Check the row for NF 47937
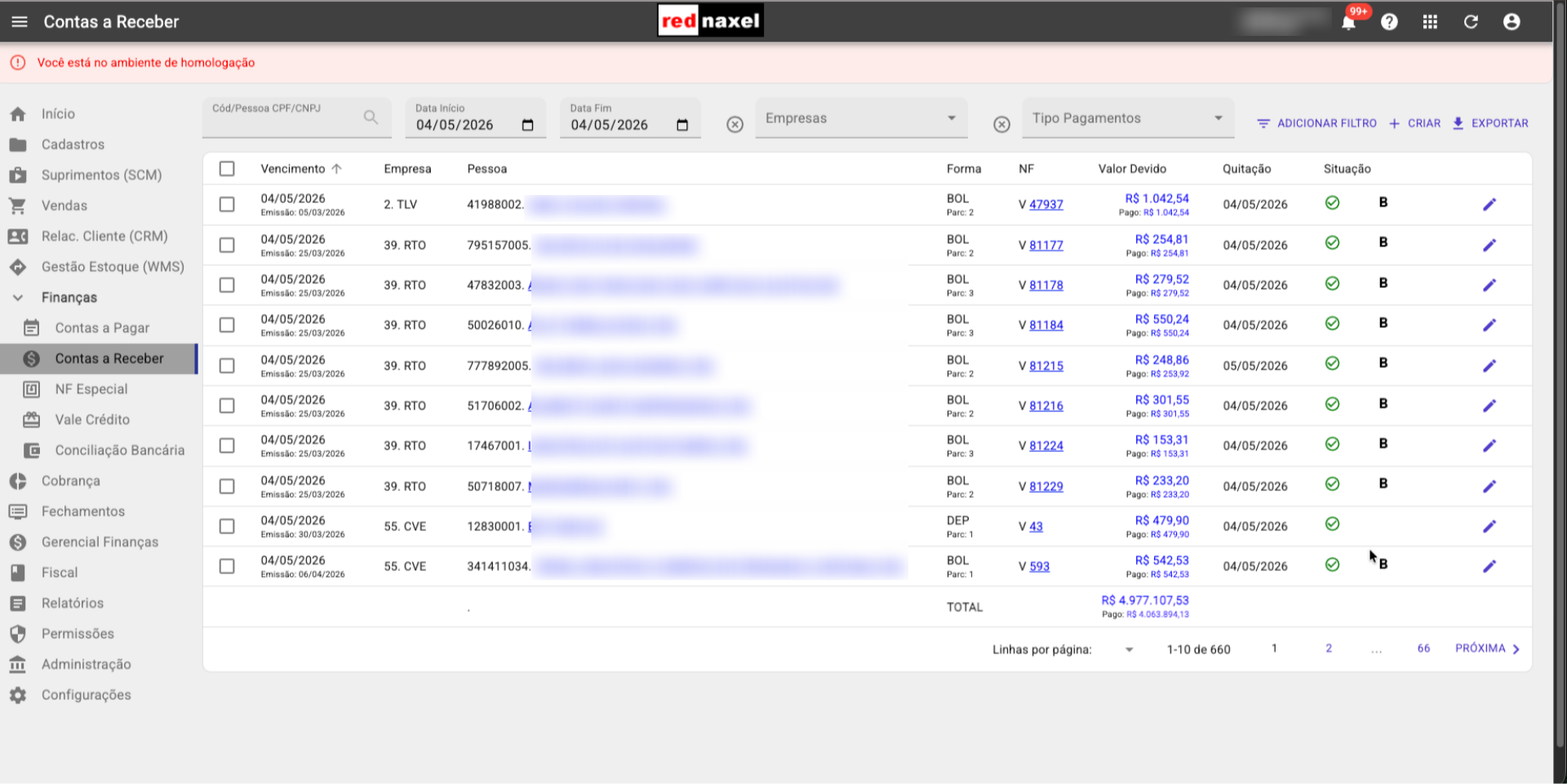This screenshot has height=784, width=1567. [227, 205]
